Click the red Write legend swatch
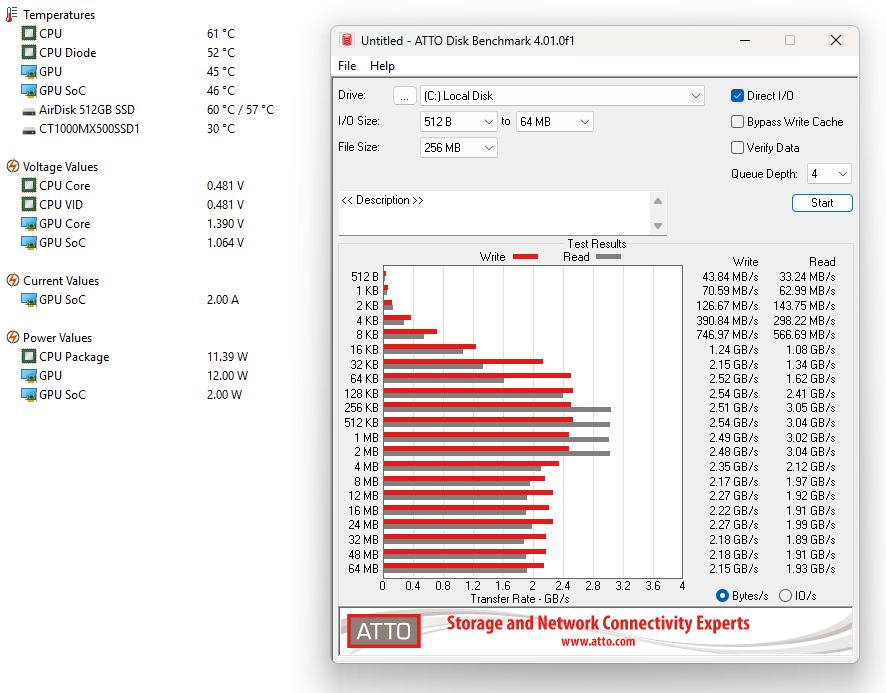The width and height of the screenshot is (886, 693). 525,257
